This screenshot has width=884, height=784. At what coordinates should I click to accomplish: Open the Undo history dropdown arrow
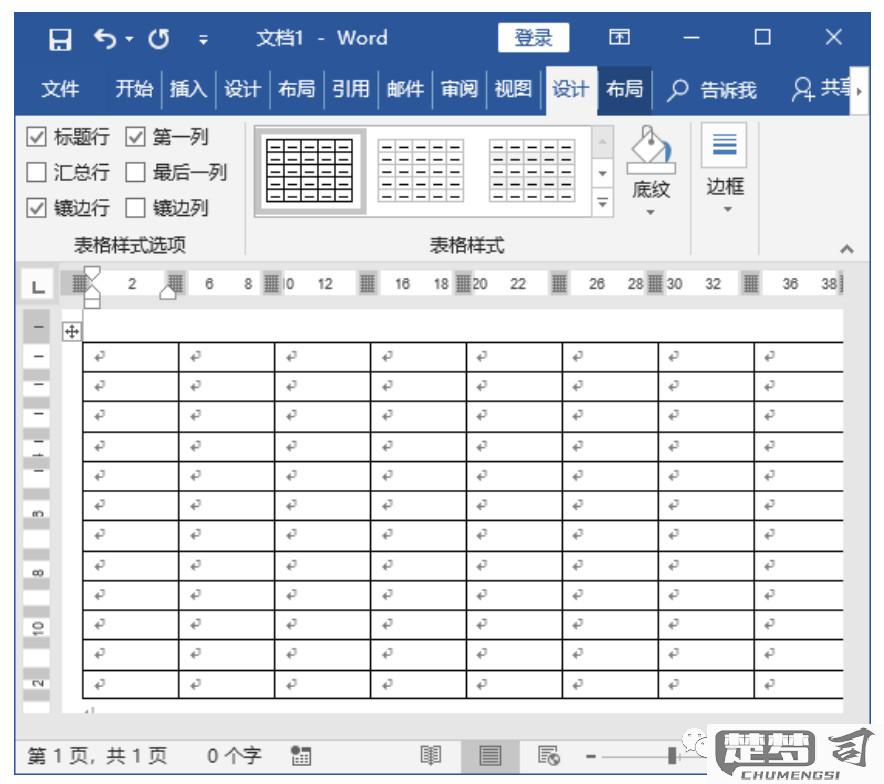click(129, 39)
